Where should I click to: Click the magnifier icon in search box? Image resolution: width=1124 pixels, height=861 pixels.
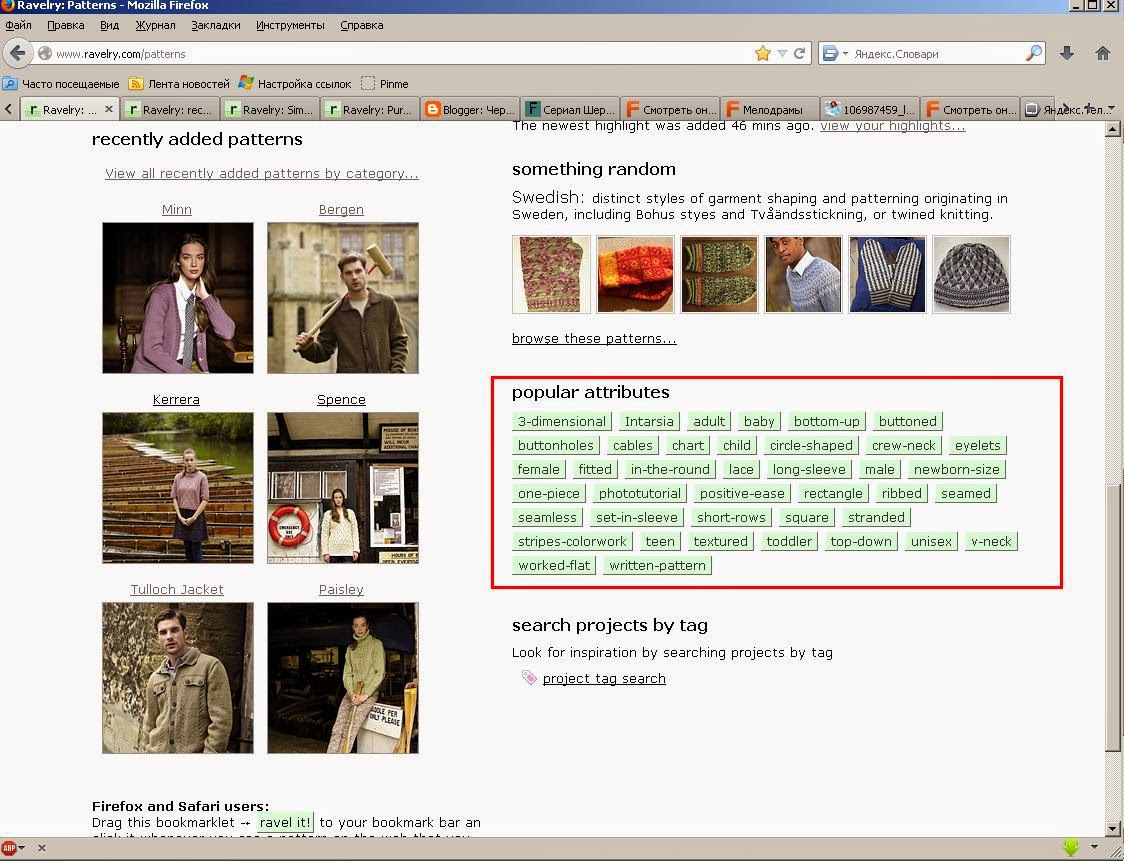(1034, 53)
